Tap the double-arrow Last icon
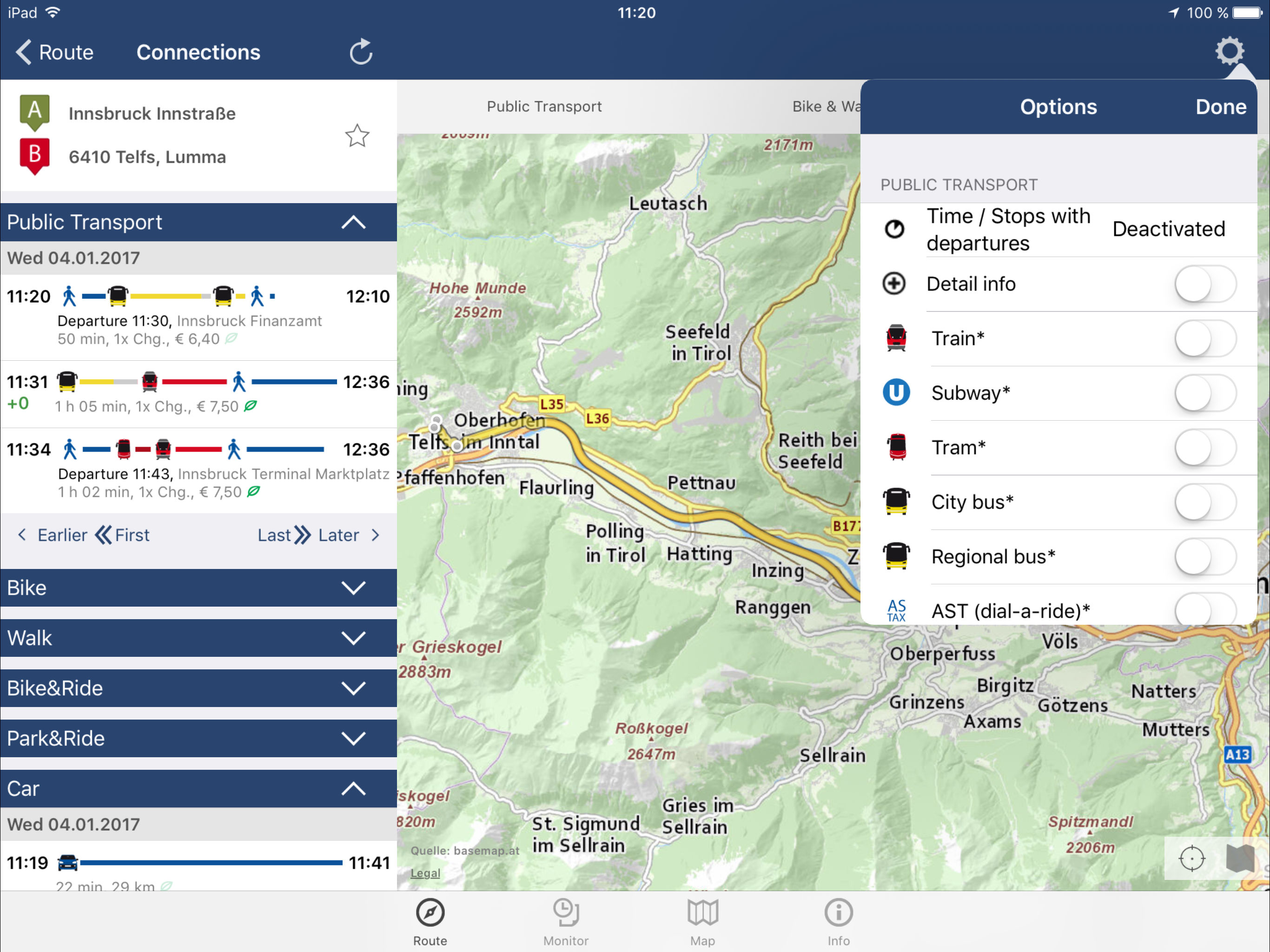1270x952 pixels. tap(303, 535)
